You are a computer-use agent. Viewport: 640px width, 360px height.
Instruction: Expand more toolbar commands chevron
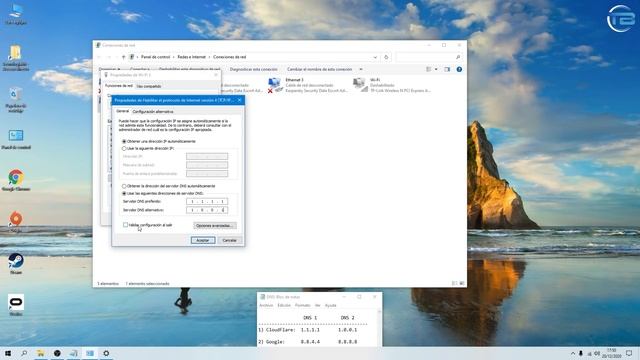tap(361, 69)
